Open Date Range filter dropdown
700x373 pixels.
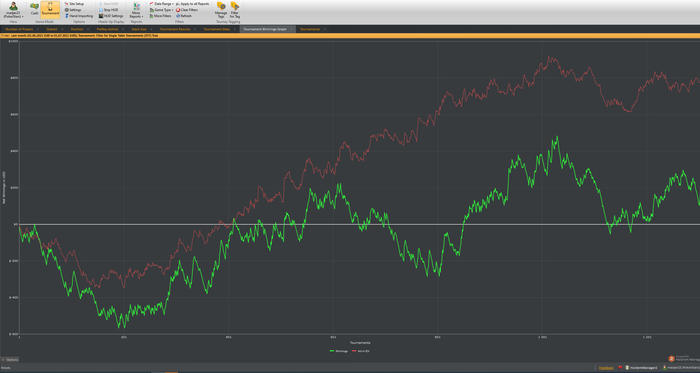[x=162, y=4]
